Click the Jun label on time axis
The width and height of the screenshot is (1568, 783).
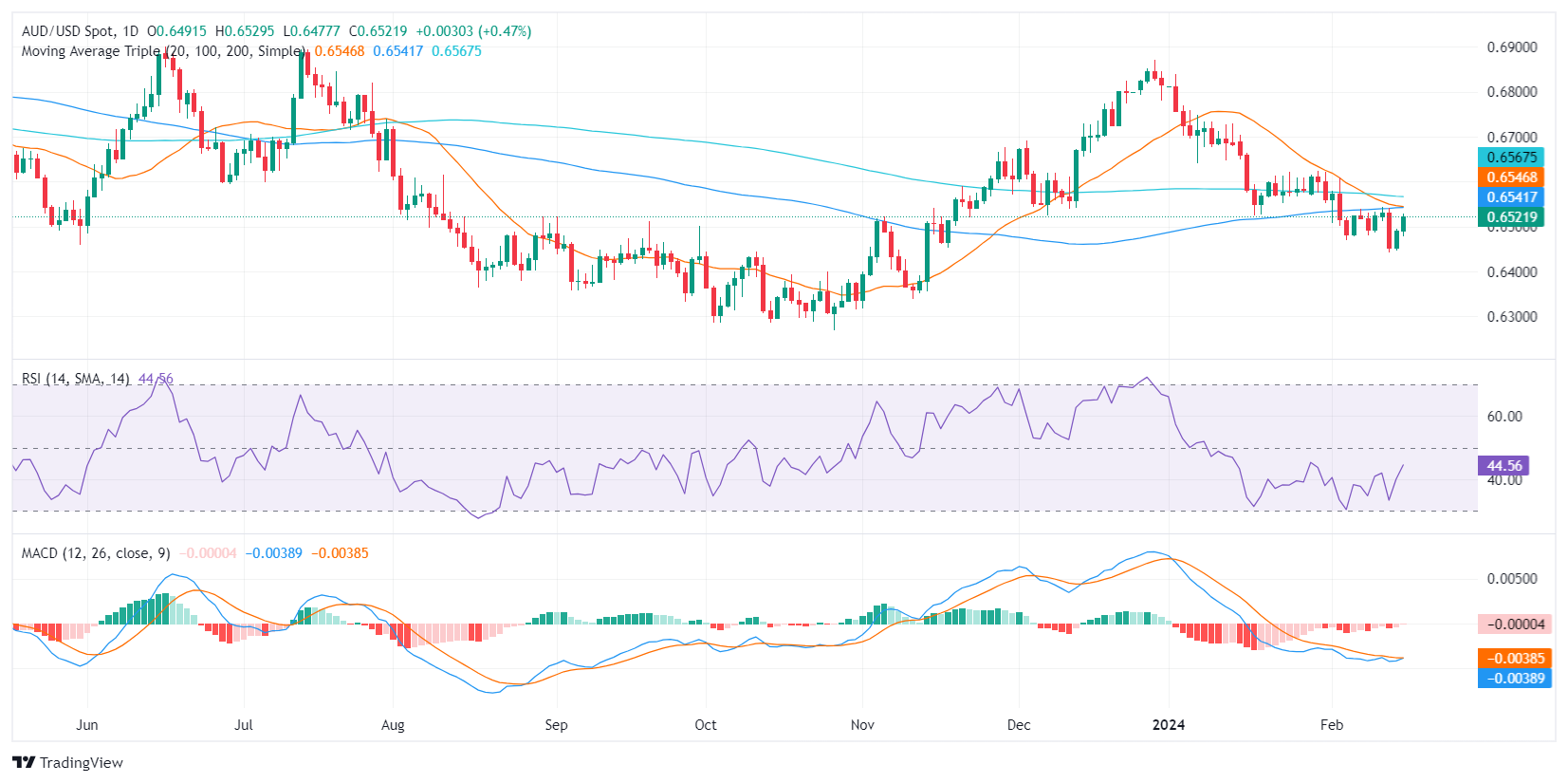tap(87, 725)
